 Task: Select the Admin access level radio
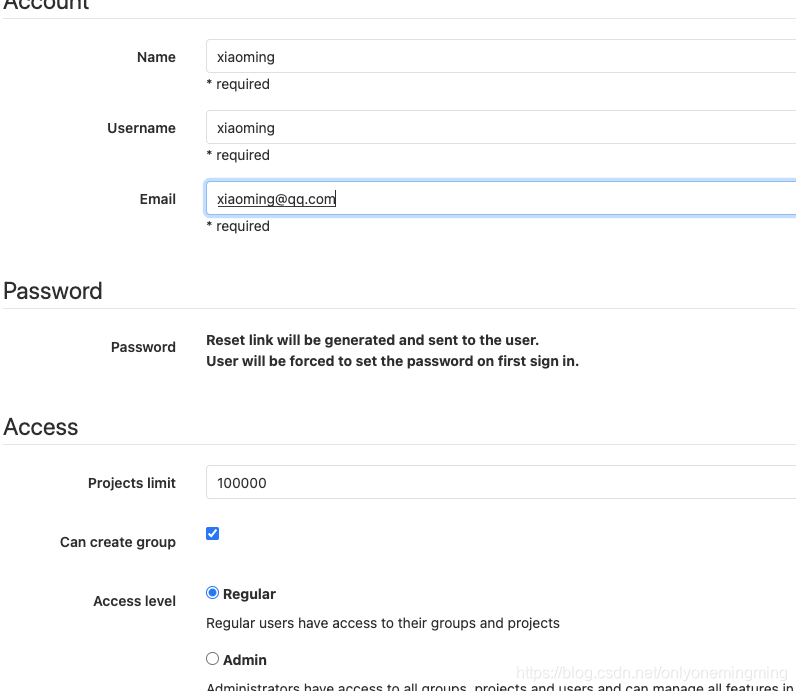point(212,659)
